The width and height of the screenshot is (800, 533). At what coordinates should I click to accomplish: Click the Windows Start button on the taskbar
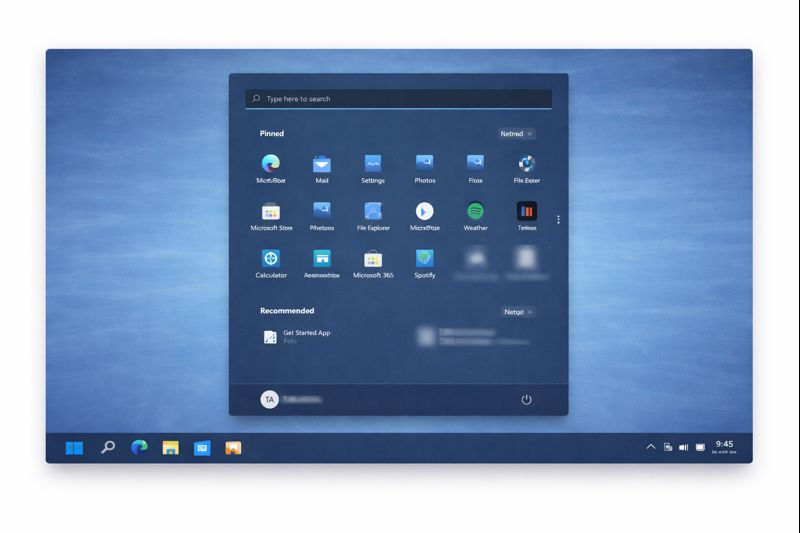tap(74, 448)
